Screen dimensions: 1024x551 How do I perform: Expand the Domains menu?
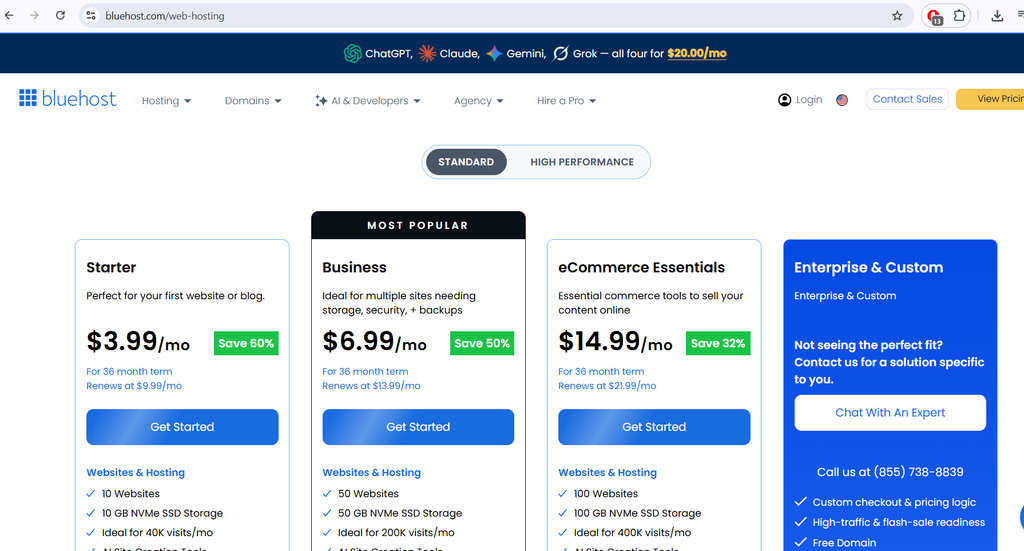(253, 101)
